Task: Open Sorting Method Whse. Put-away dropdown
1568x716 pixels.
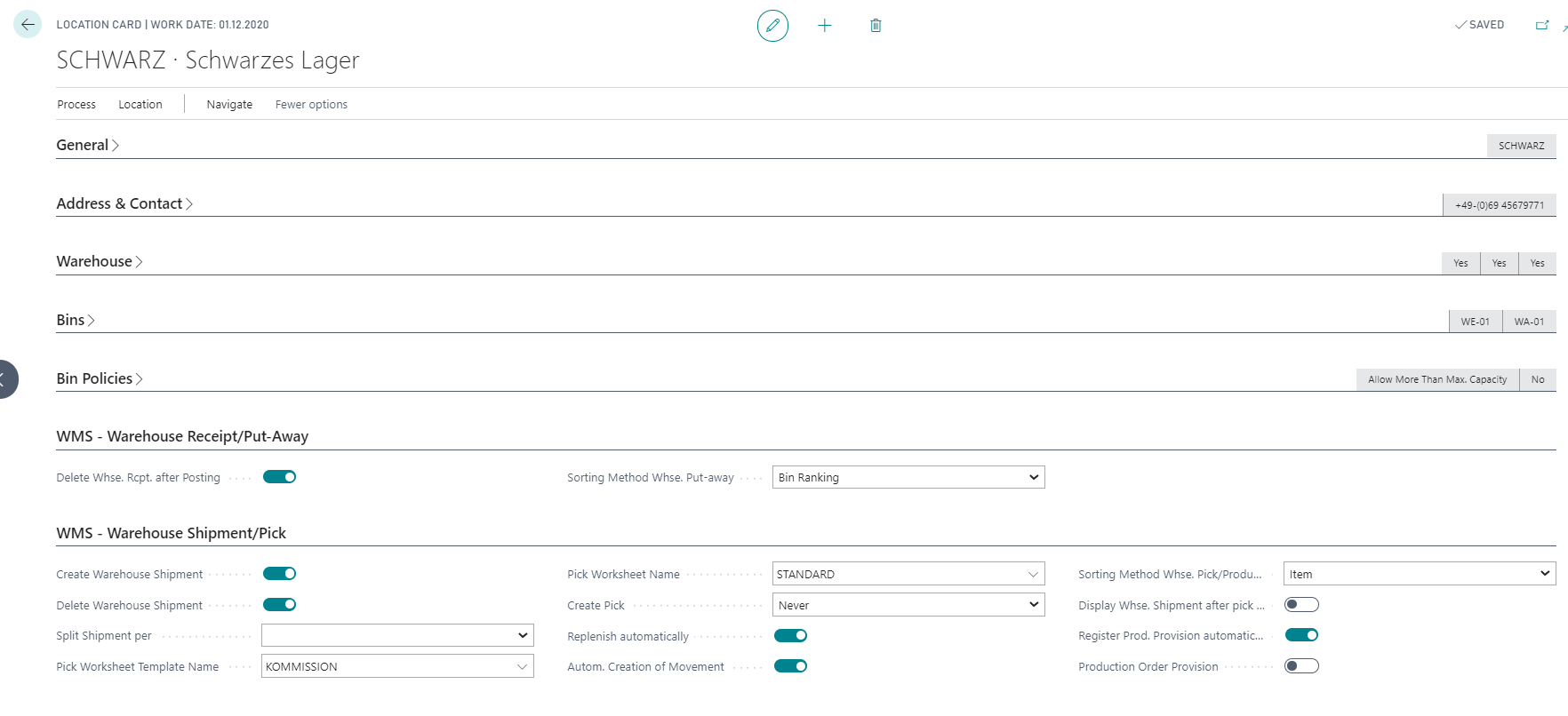Action: 908,477
